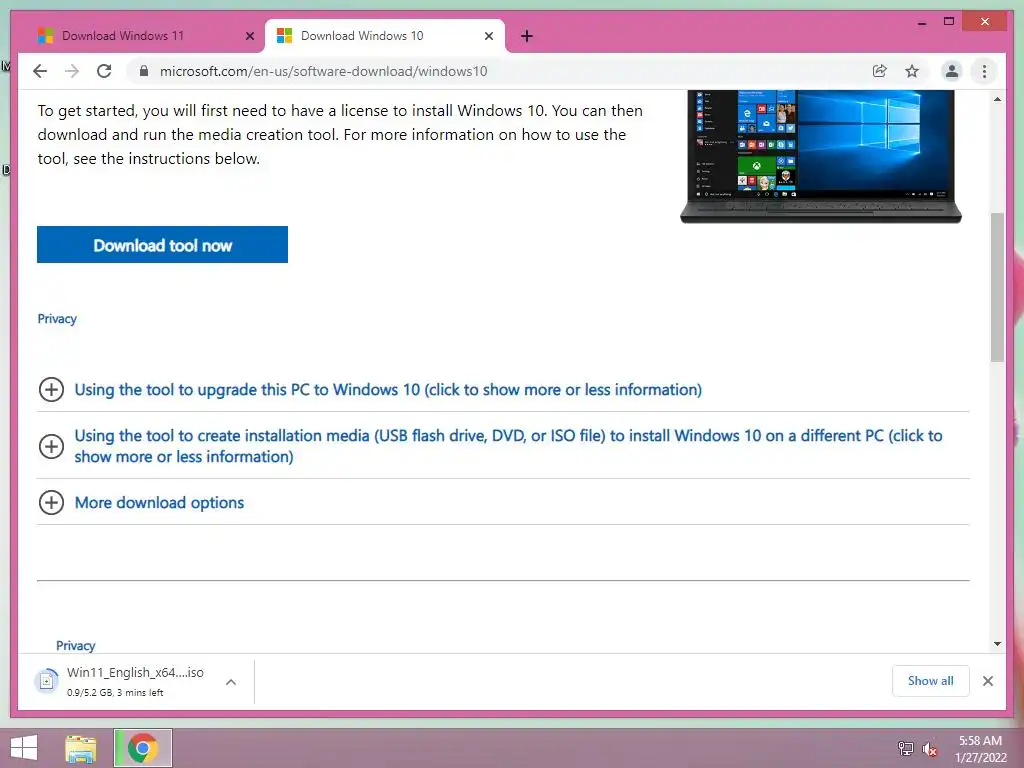Click Show all downloads

[x=931, y=681]
